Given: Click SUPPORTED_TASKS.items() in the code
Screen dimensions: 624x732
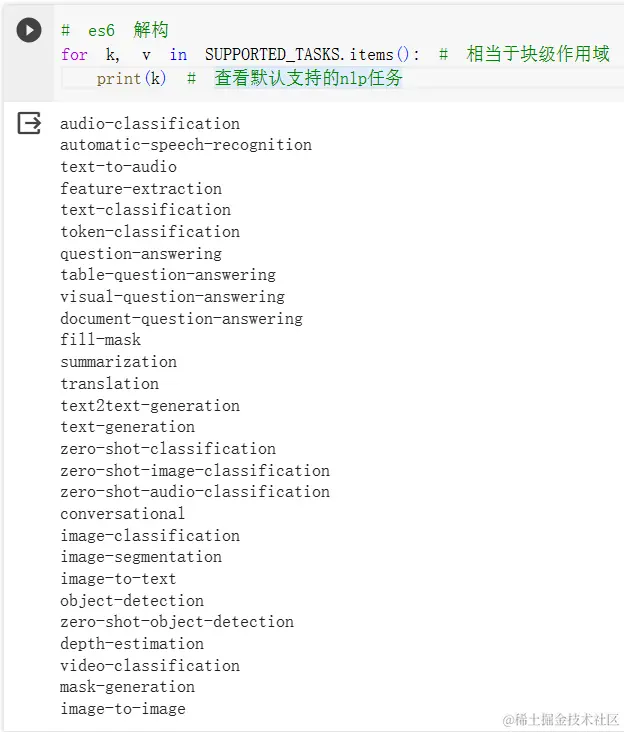Looking at the screenshot, I should click(x=312, y=54).
